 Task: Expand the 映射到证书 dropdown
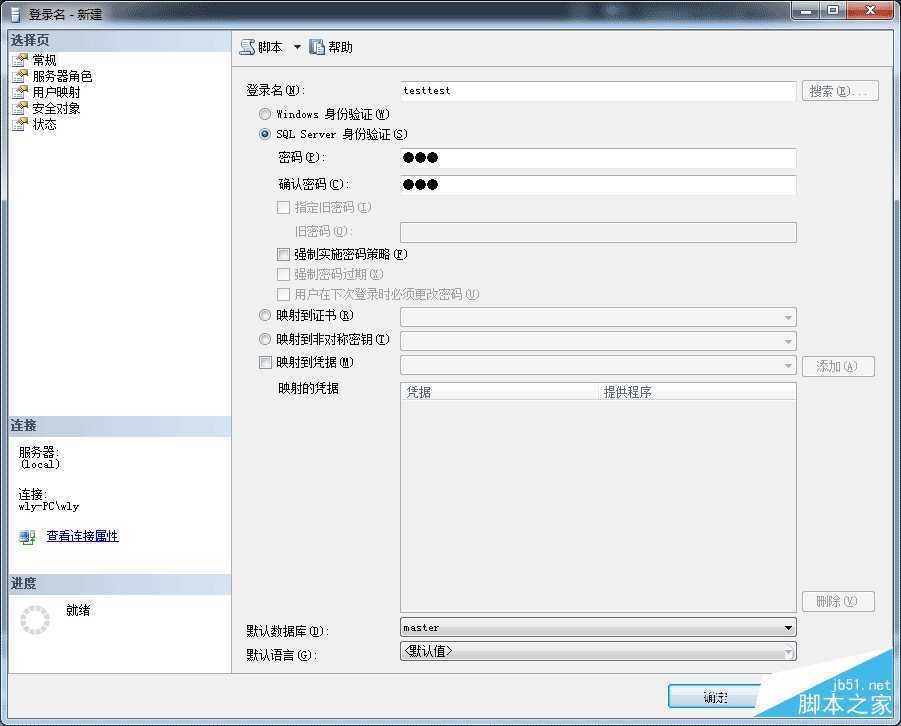pyautogui.click(x=788, y=317)
